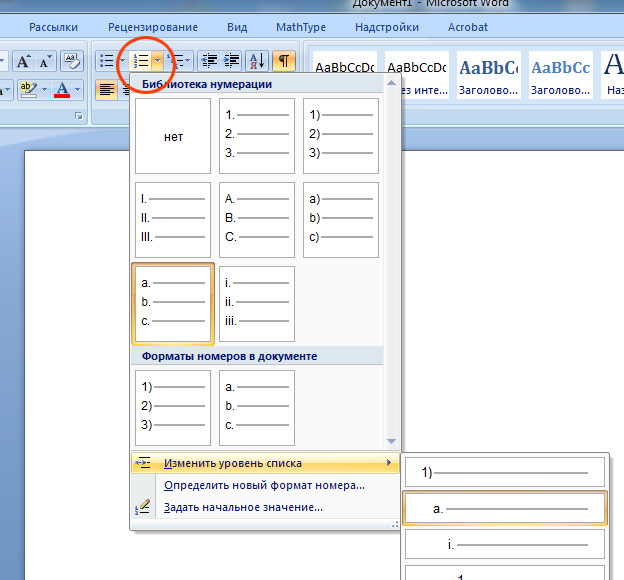Click the bulleted list icon

106,61
